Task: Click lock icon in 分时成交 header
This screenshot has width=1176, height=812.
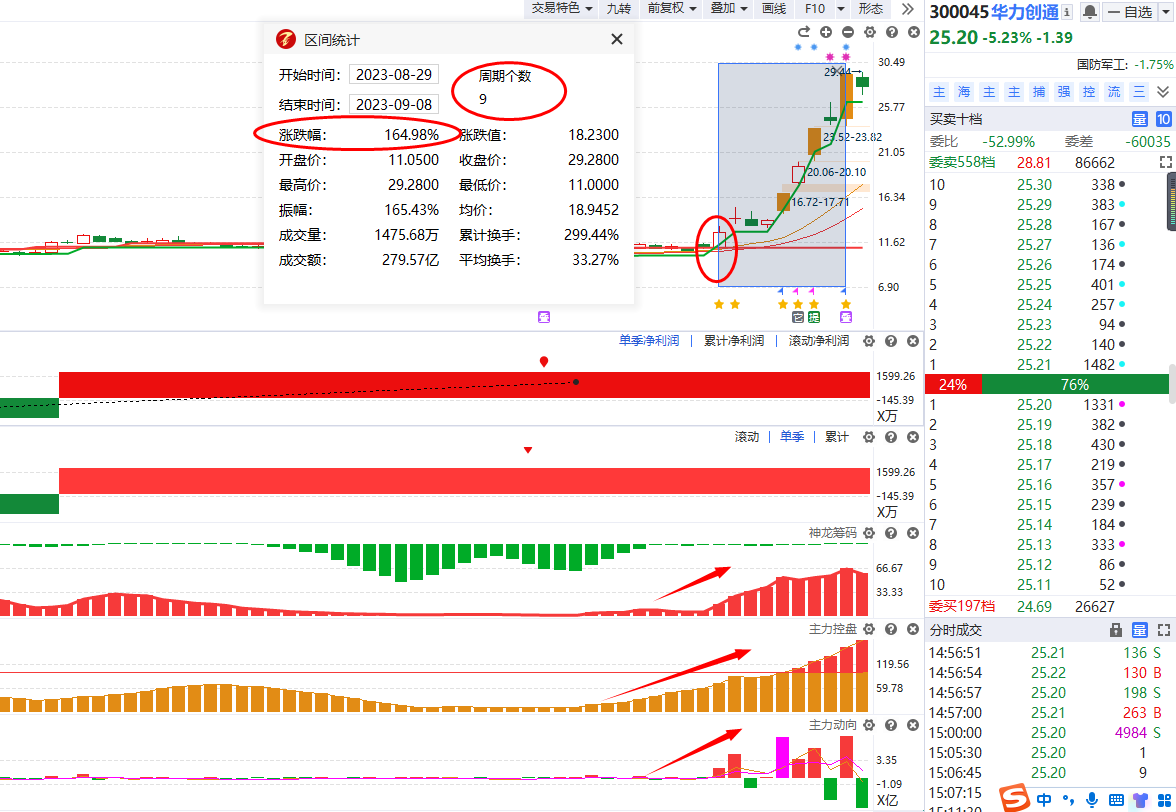Action: click(1115, 630)
